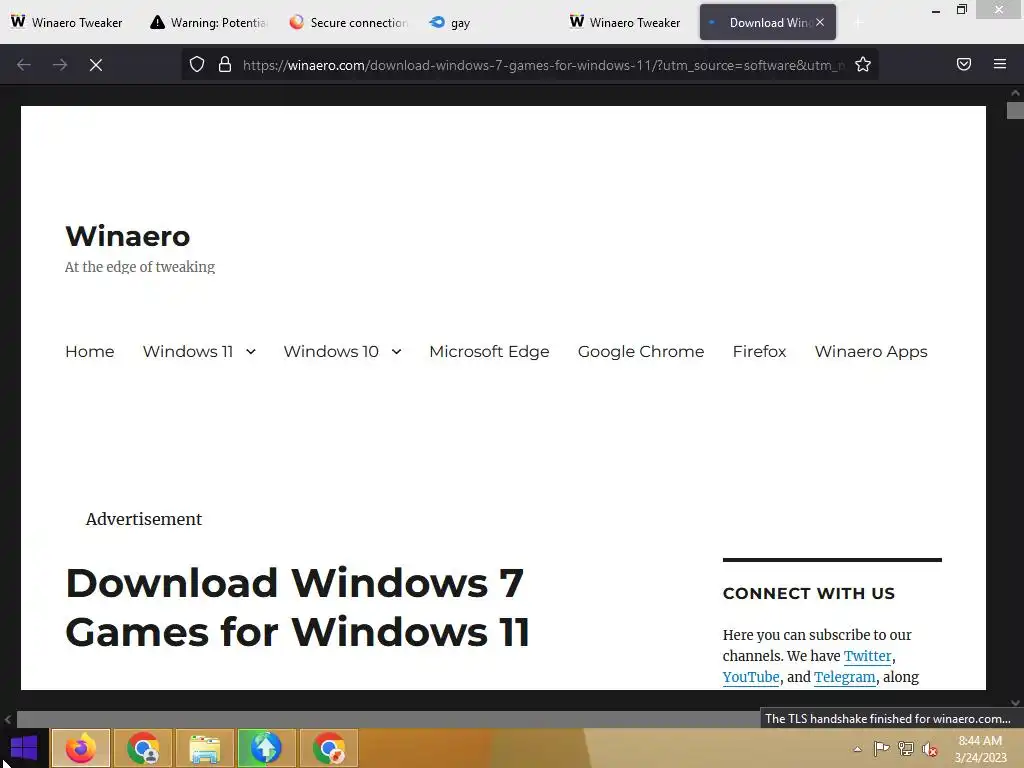Open the Action Center flag icon
This screenshot has width=1024, height=768.
(881, 748)
